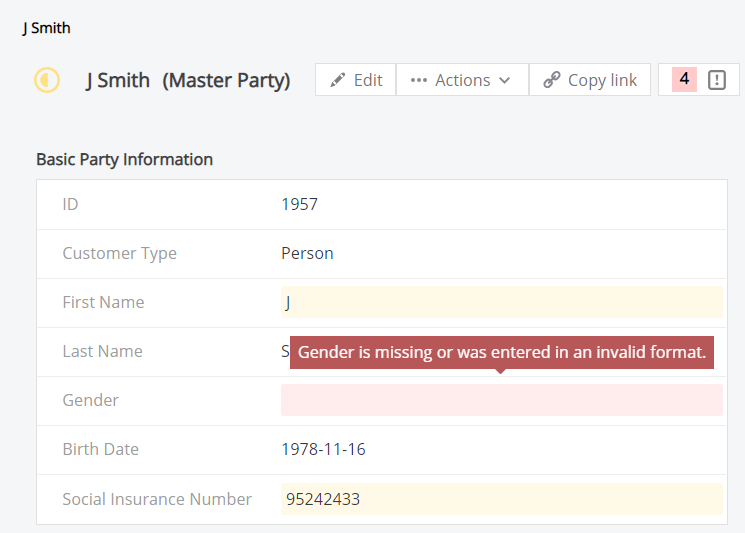
Task: Click the three-dots icon beside Actions
Action: pyautogui.click(x=419, y=80)
